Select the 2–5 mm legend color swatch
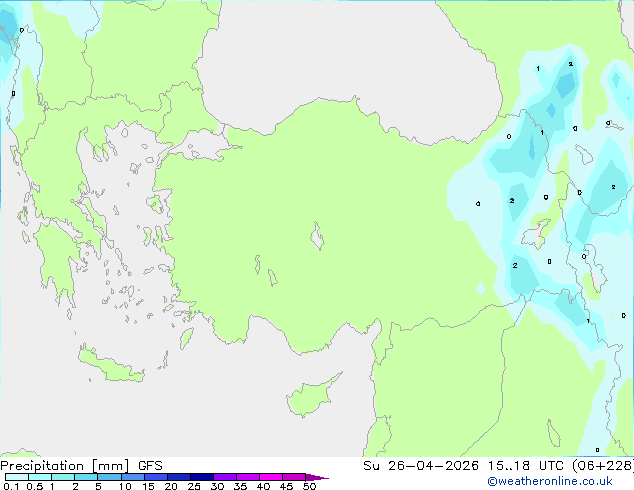Viewport: 634px width, 490px height. click(86, 477)
